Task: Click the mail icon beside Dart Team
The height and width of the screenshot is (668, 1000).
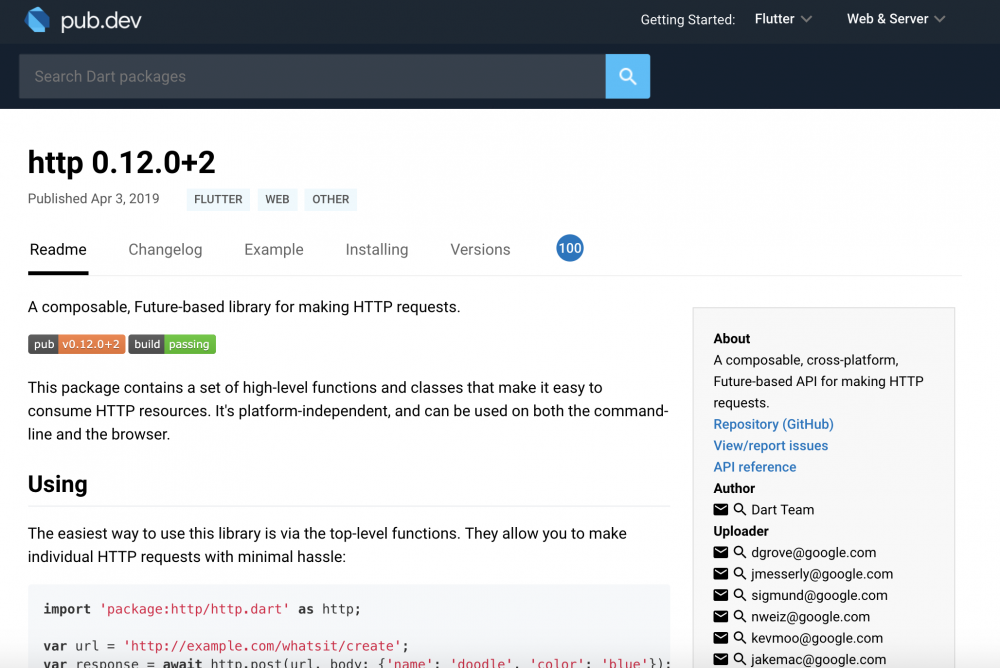Action: tap(721, 510)
